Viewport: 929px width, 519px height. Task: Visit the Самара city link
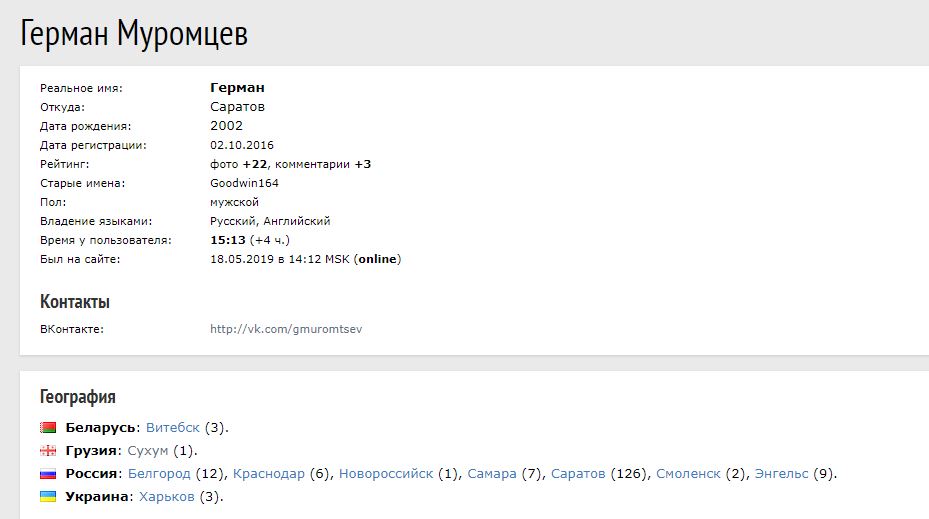pyautogui.click(x=492, y=474)
